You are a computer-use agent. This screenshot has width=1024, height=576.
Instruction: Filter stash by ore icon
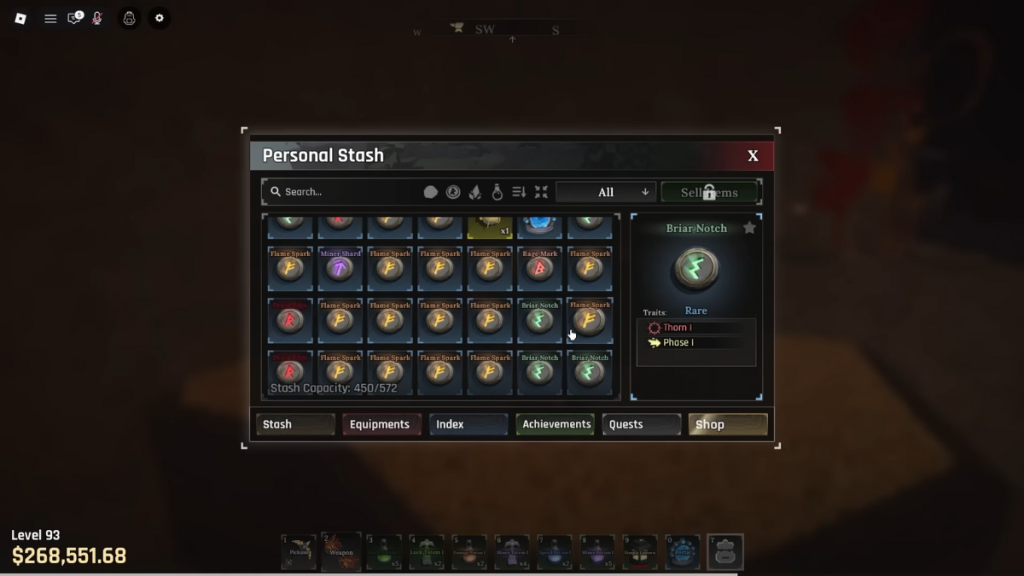click(x=430, y=192)
